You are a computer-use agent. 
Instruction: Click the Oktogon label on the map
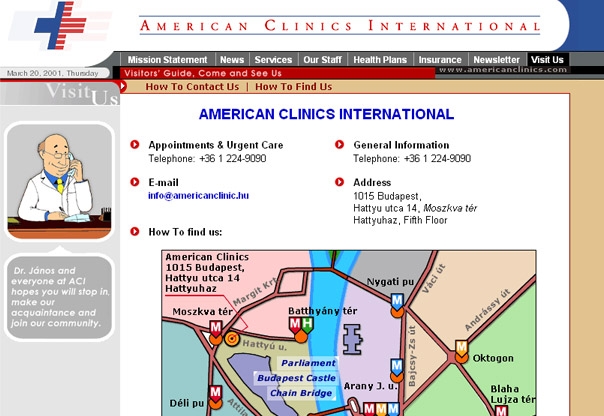pos(493,358)
